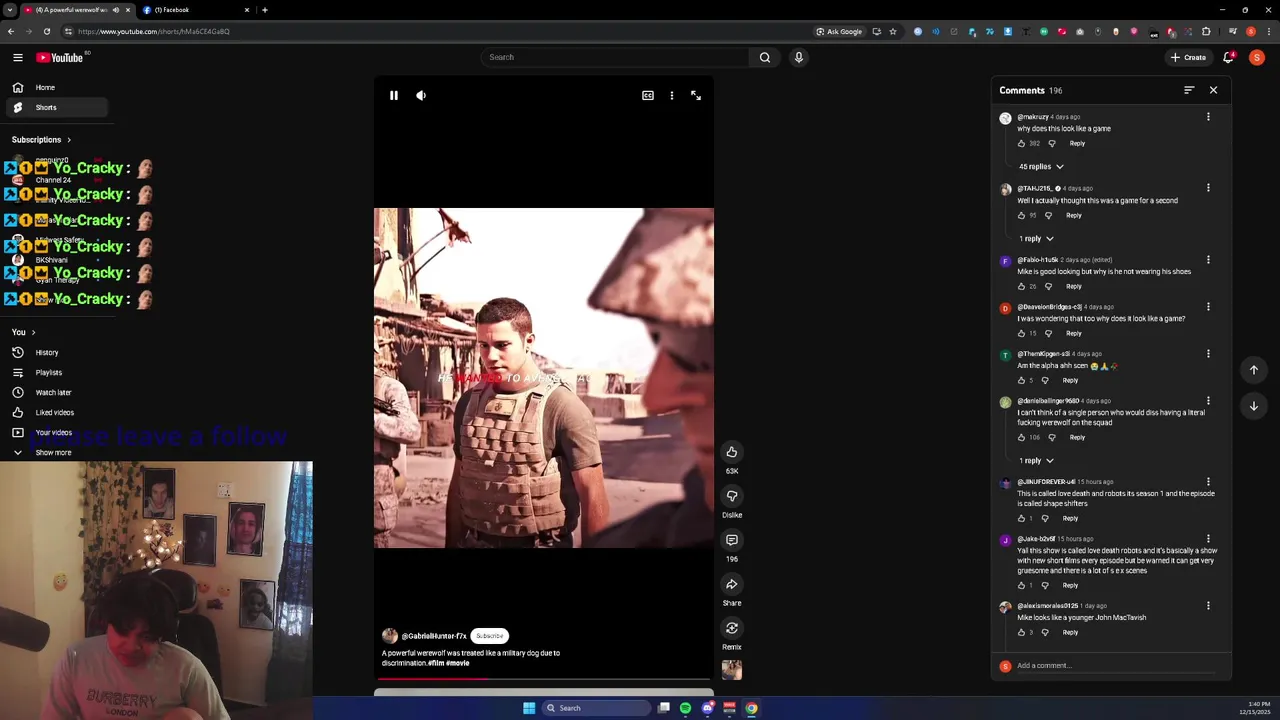
Task: Open the Short's comments button
Action: [732, 540]
